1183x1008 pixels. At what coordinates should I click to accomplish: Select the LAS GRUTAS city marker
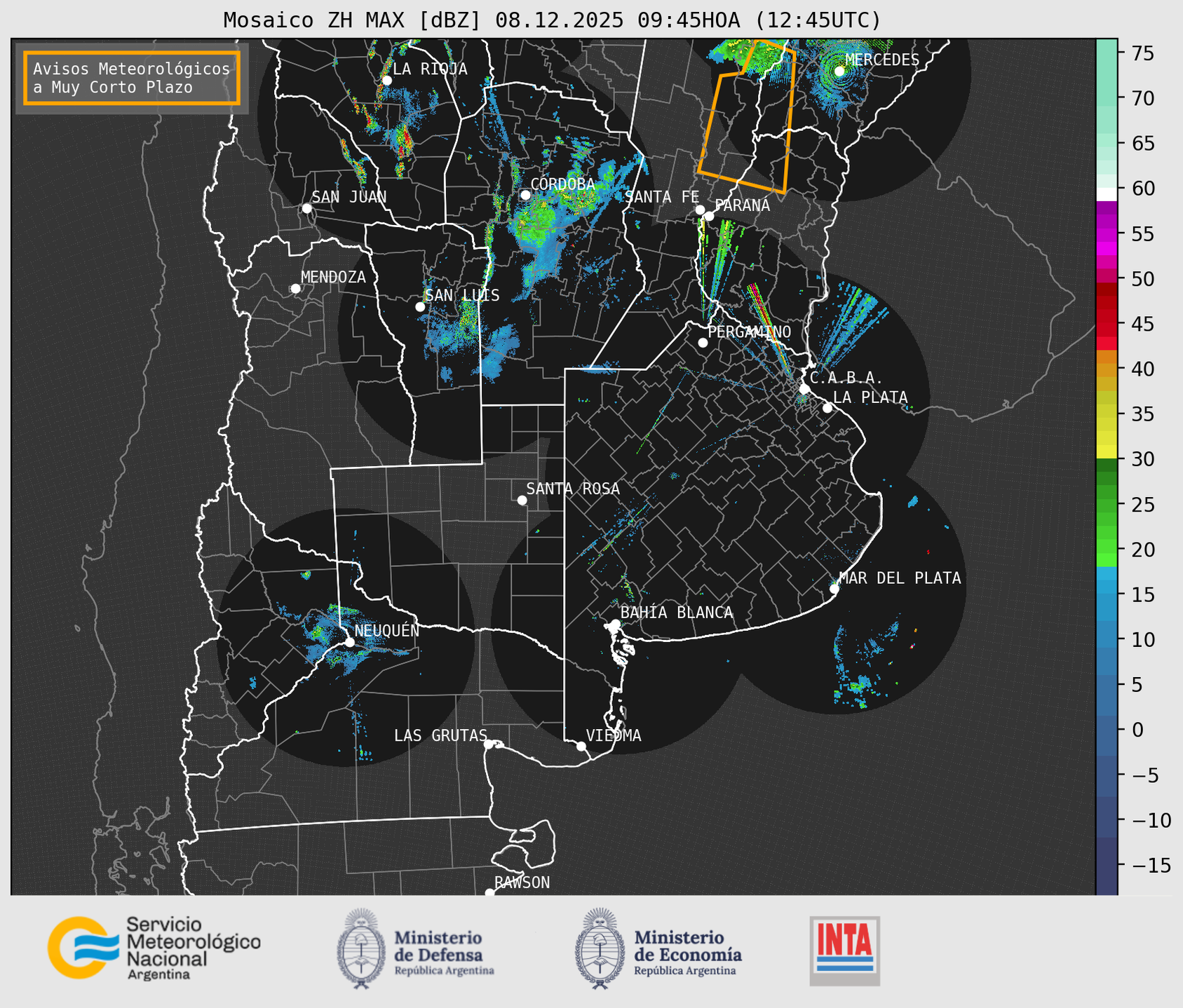click(x=489, y=744)
